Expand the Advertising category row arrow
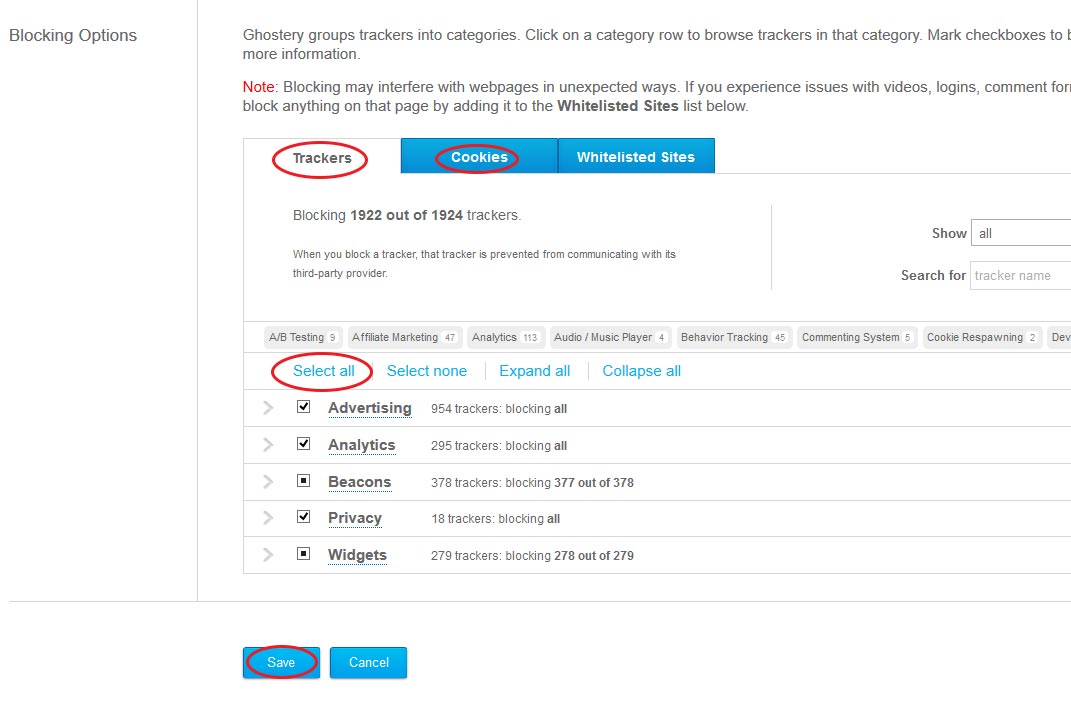The image size is (1071, 704). point(268,408)
